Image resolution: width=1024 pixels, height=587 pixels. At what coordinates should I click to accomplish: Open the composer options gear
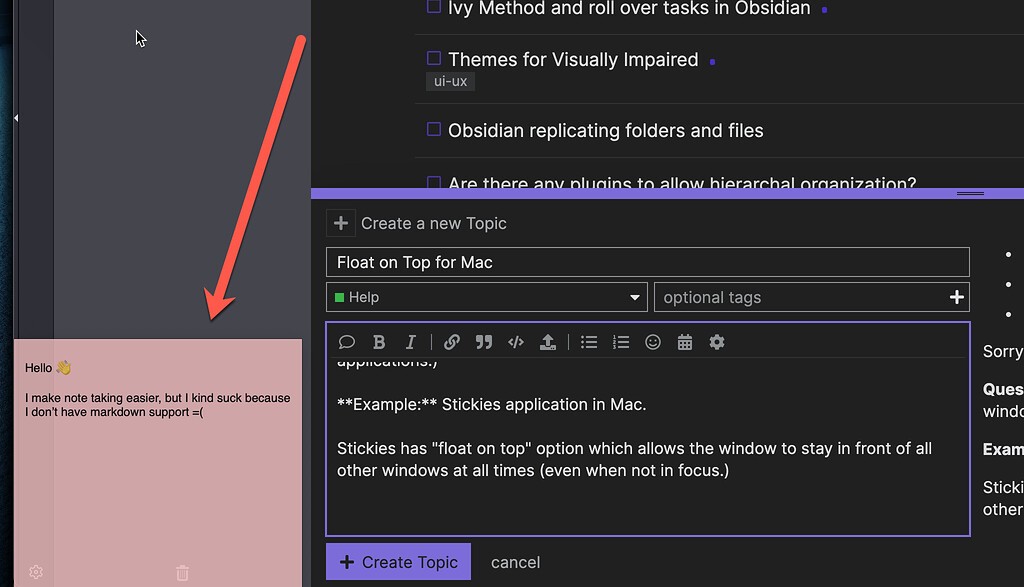pos(717,342)
